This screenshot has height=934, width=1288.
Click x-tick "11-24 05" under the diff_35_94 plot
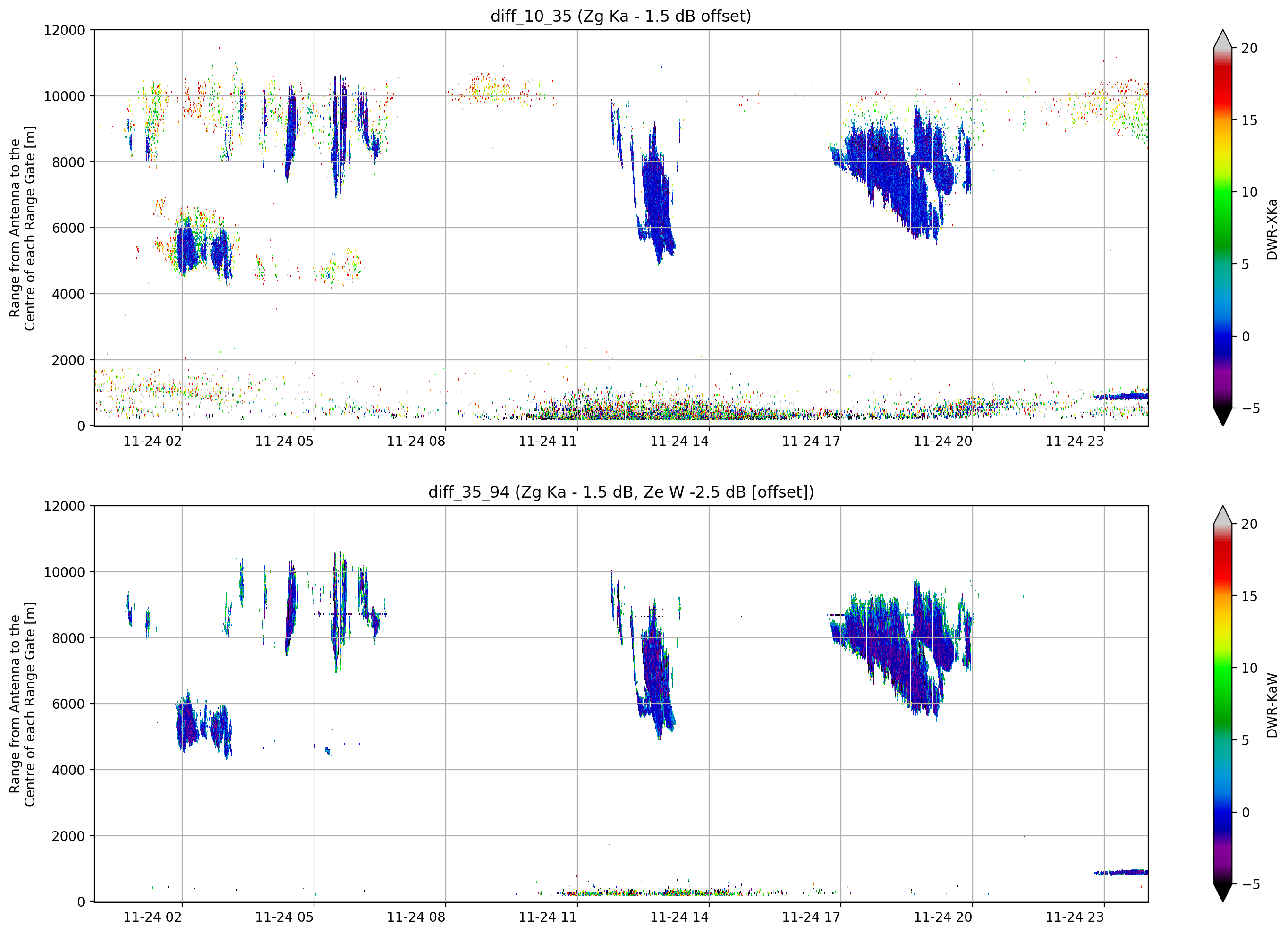click(x=285, y=917)
